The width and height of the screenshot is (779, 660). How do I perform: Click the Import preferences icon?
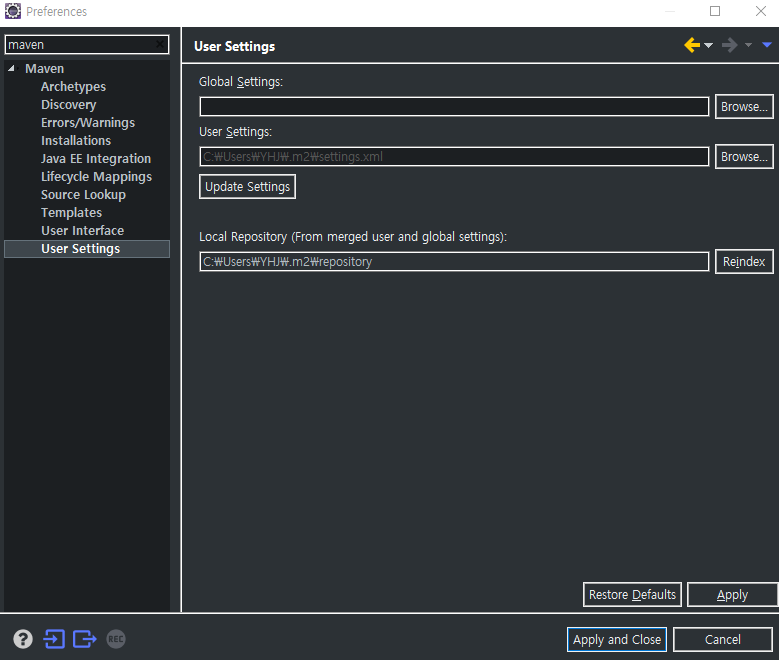point(54,639)
